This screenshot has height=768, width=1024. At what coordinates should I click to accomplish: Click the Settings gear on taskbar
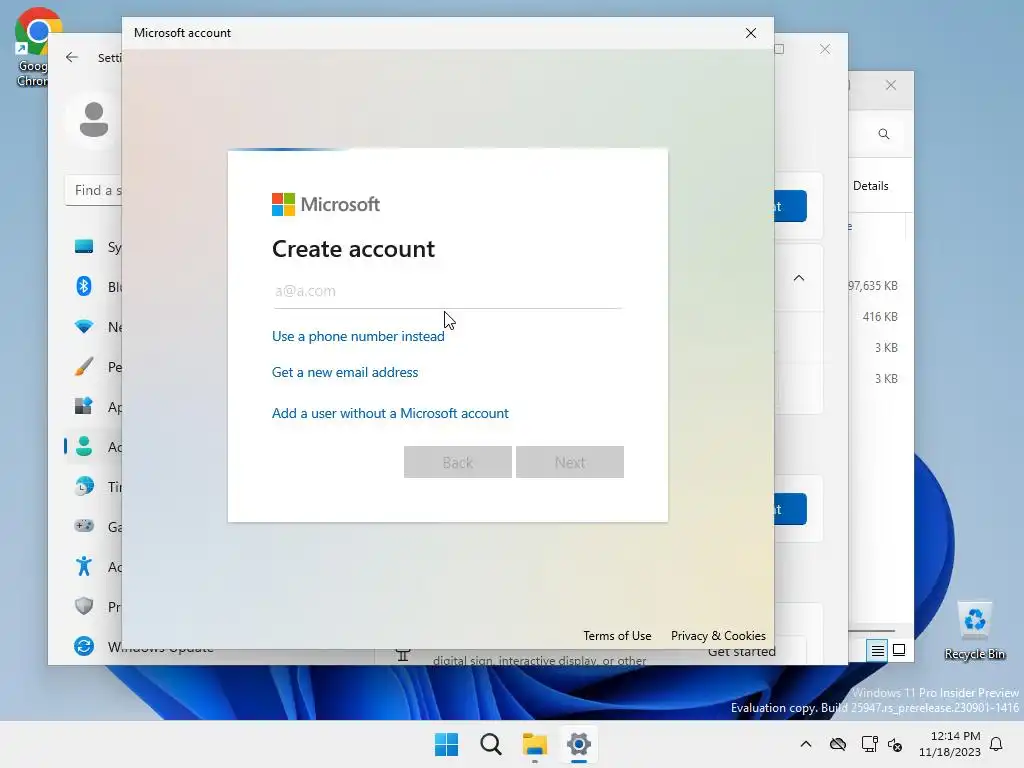click(579, 744)
